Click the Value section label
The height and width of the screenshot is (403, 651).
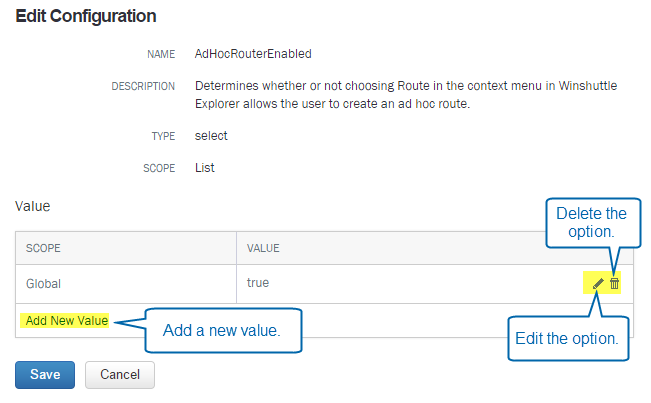tap(32, 206)
